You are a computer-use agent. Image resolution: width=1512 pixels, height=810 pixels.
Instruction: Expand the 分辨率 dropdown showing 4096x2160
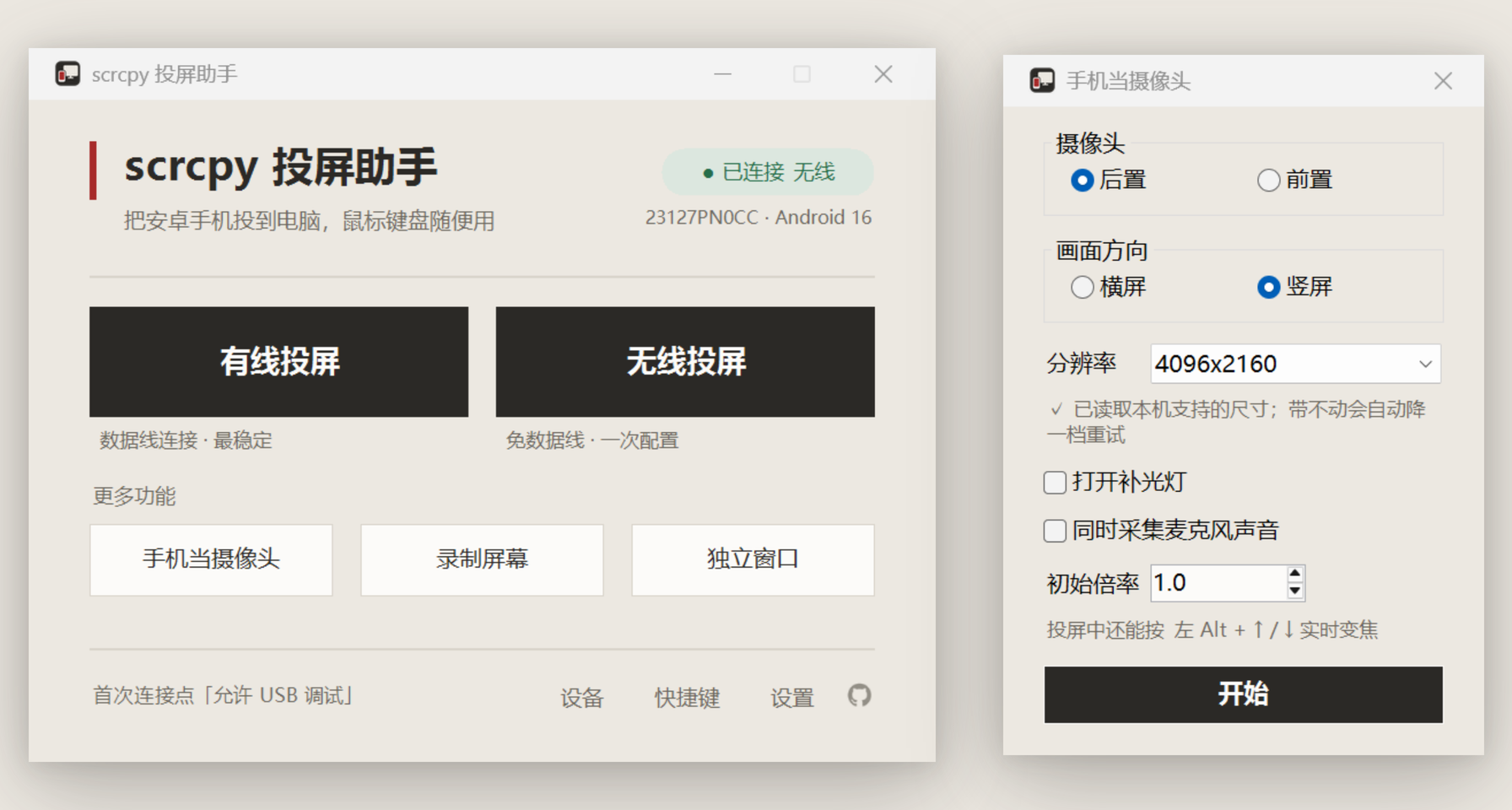(1295, 364)
